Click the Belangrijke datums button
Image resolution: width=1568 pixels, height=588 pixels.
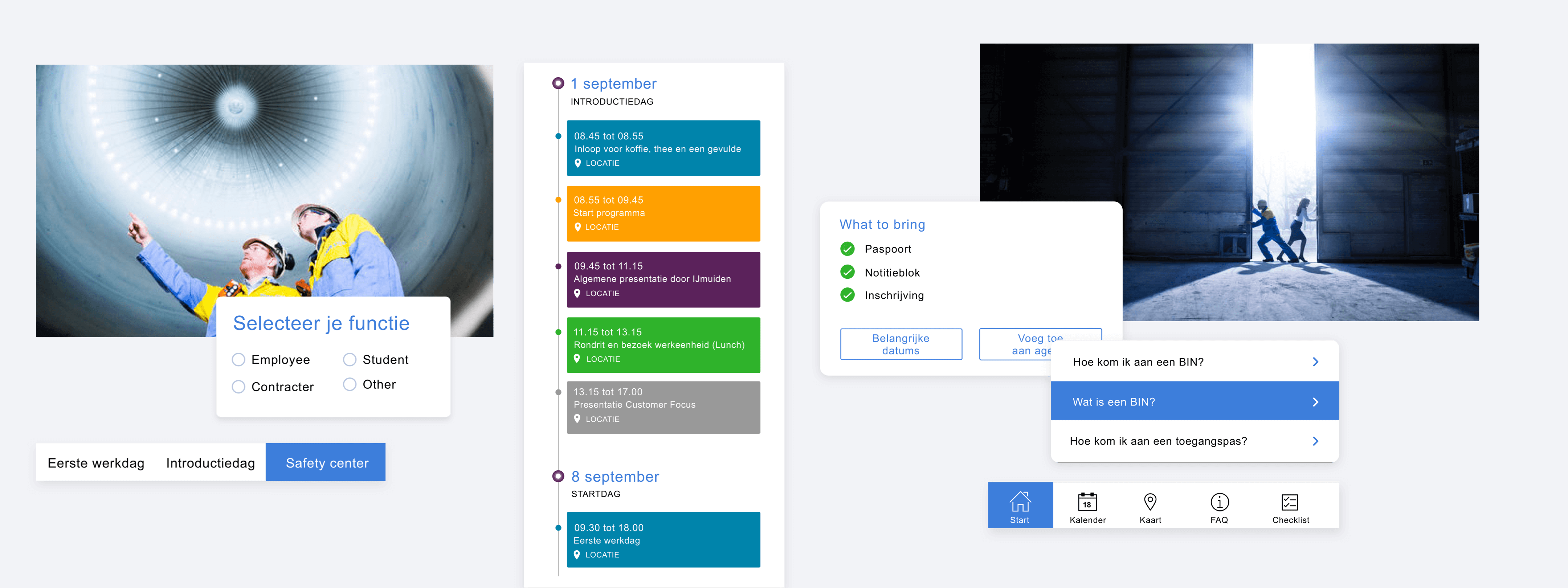tap(901, 344)
